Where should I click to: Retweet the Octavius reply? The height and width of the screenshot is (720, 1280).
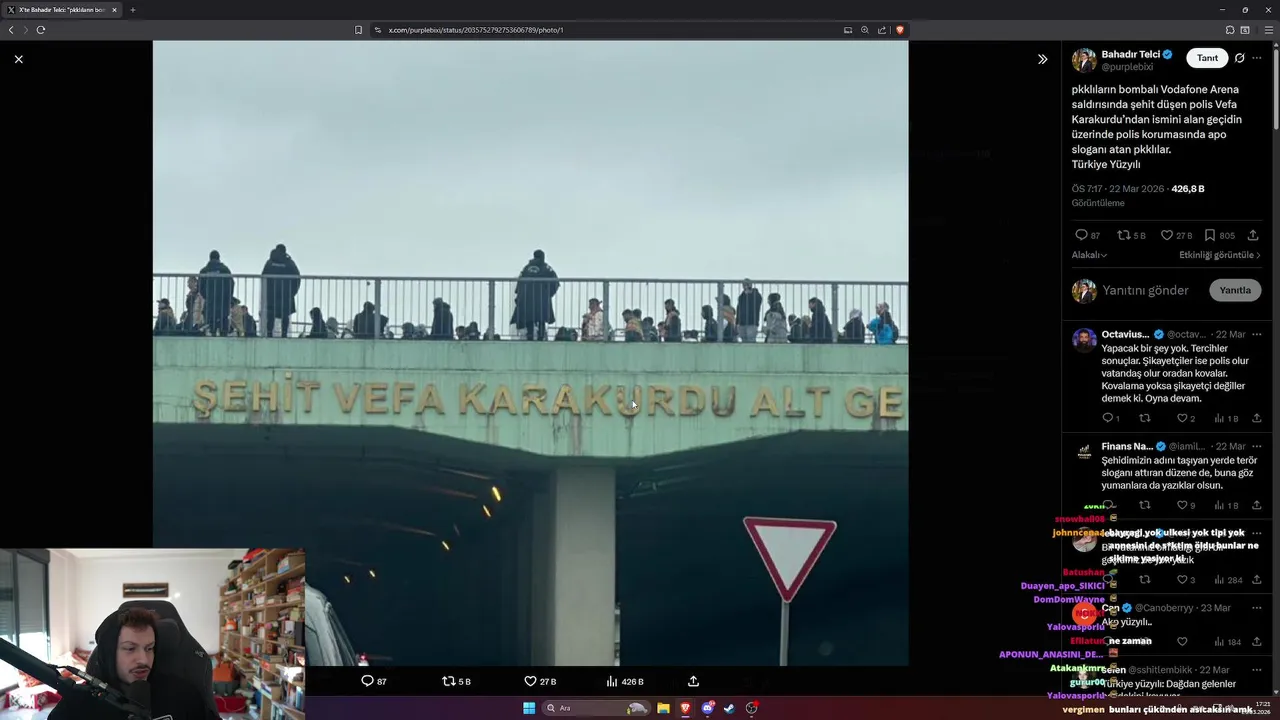pyautogui.click(x=1145, y=418)
